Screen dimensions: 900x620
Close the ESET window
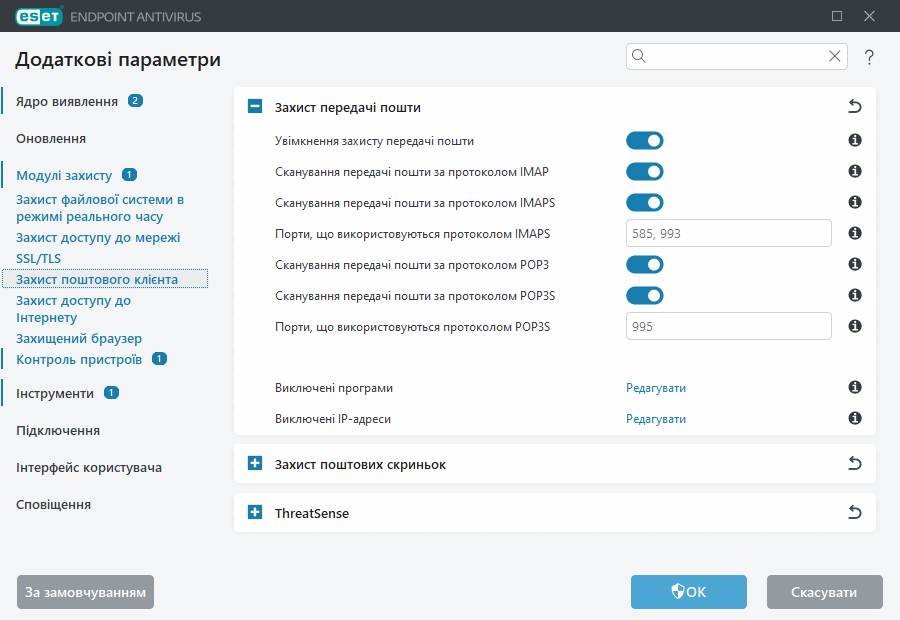pyautogui.click(x=869, y=16)
